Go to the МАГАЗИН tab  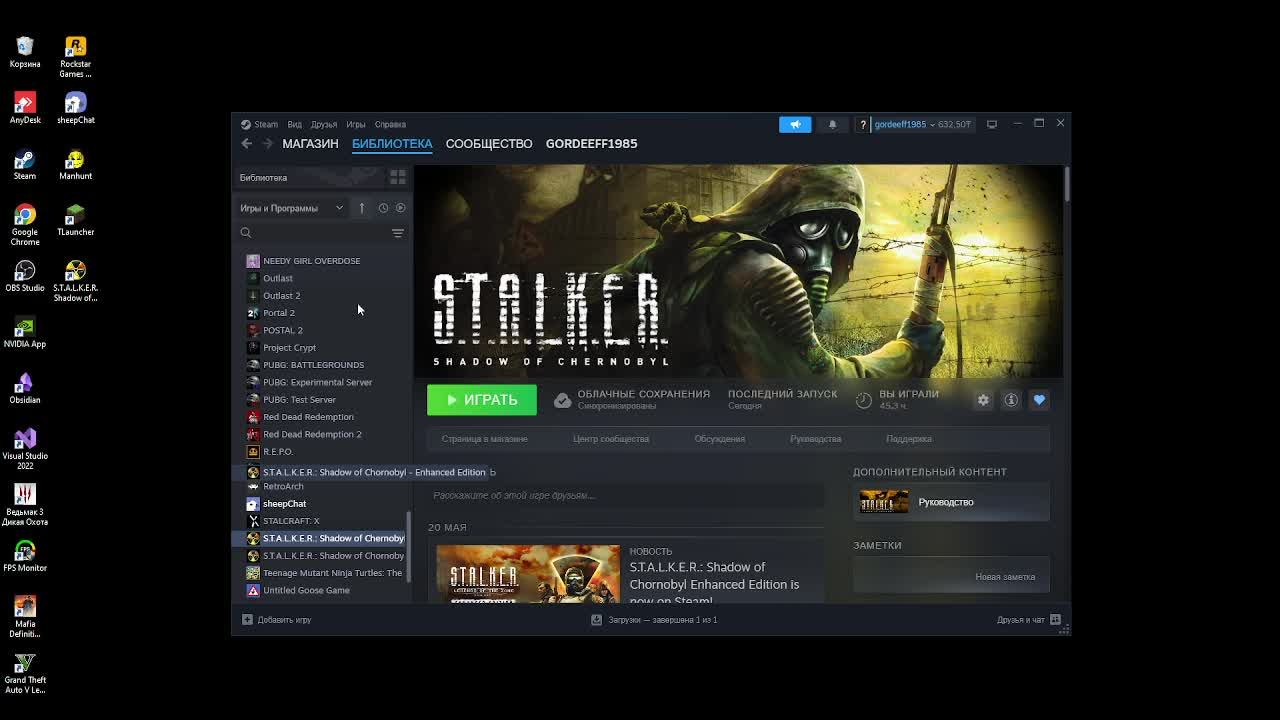[x=310, y=144]
